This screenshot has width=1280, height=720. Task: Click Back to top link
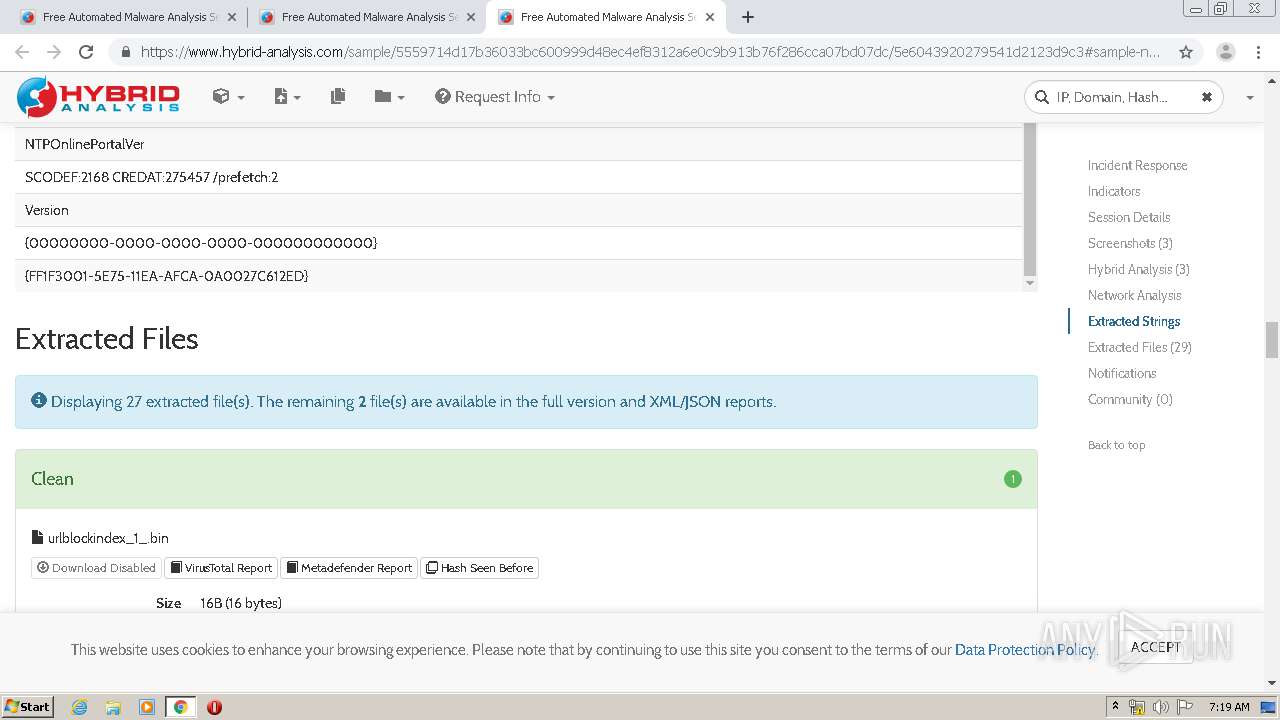pyautogui.click(x=1116, y=445)
